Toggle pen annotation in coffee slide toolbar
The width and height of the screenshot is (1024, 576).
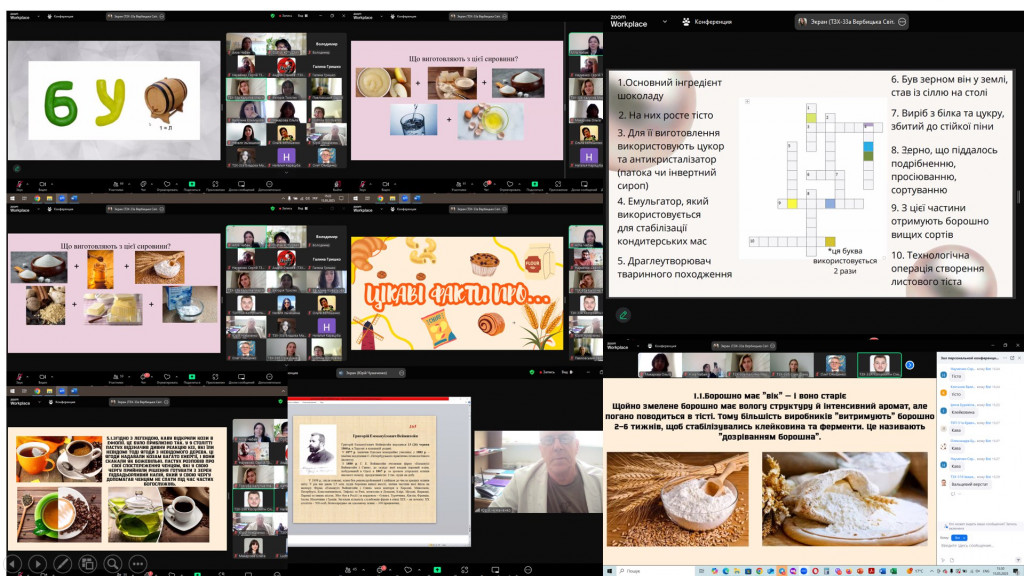pyautogui.click(x=62, y=562)
